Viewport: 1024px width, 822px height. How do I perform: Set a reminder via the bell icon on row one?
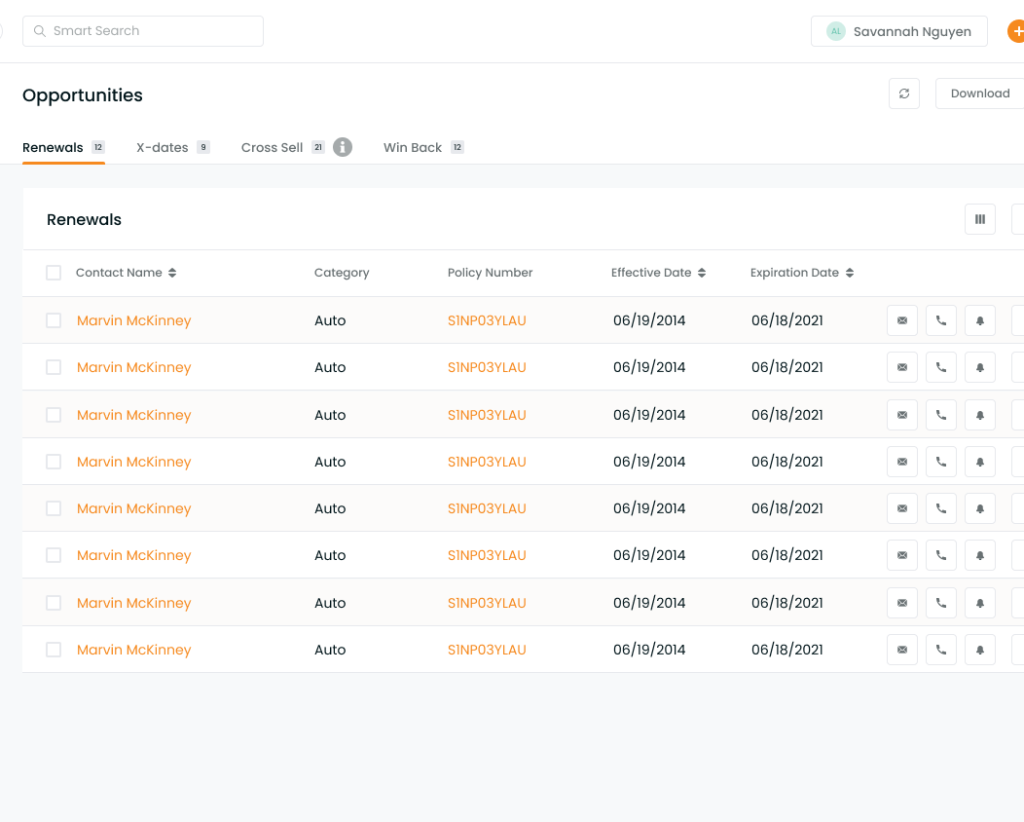click(980, 320)
